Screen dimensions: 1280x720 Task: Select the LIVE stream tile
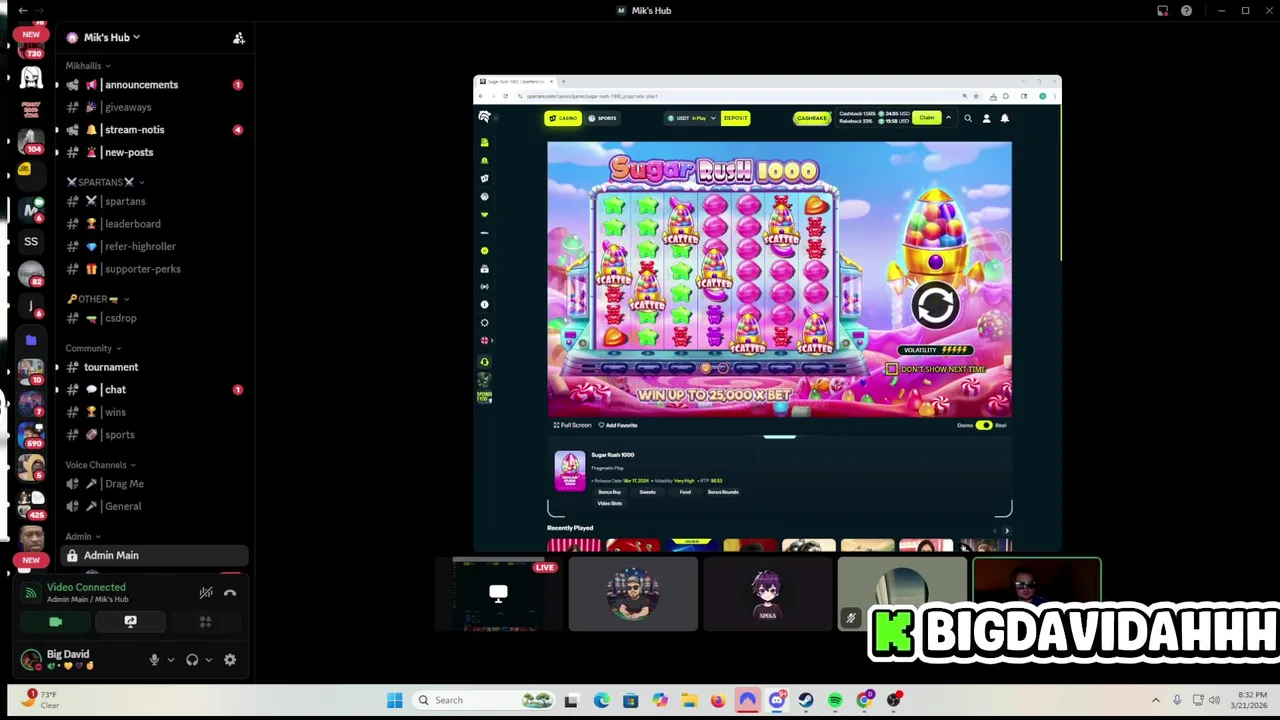pyautogui.click(x=498, y=595)
